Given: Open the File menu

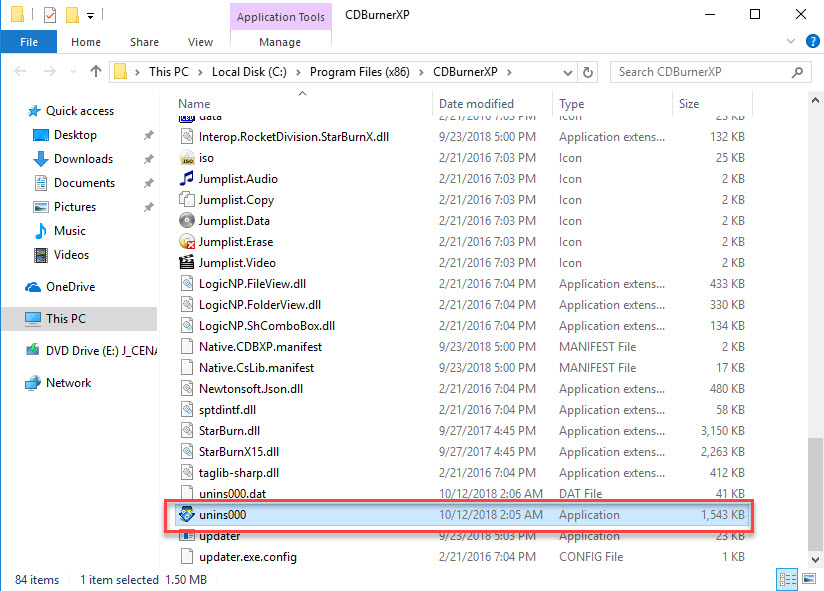Looking at the screenshot, I should [x=29, y=42].
